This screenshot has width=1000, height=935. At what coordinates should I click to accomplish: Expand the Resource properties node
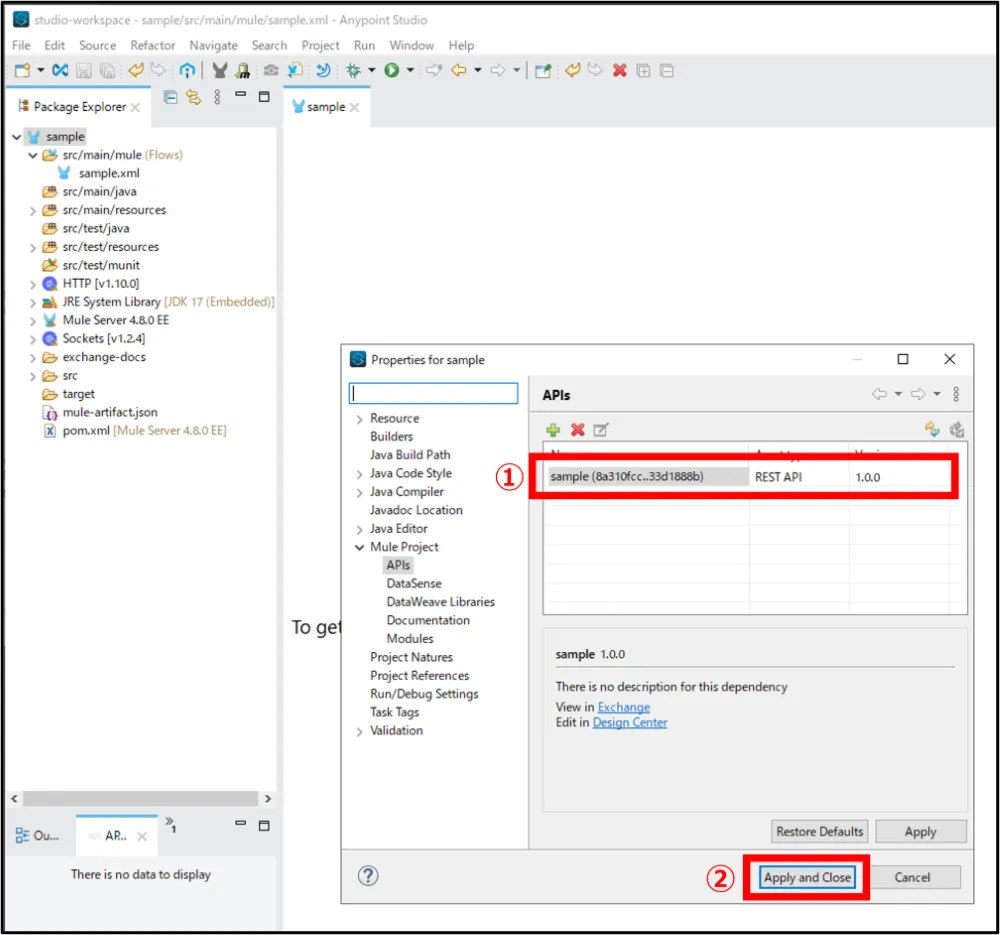coord(359,419)
